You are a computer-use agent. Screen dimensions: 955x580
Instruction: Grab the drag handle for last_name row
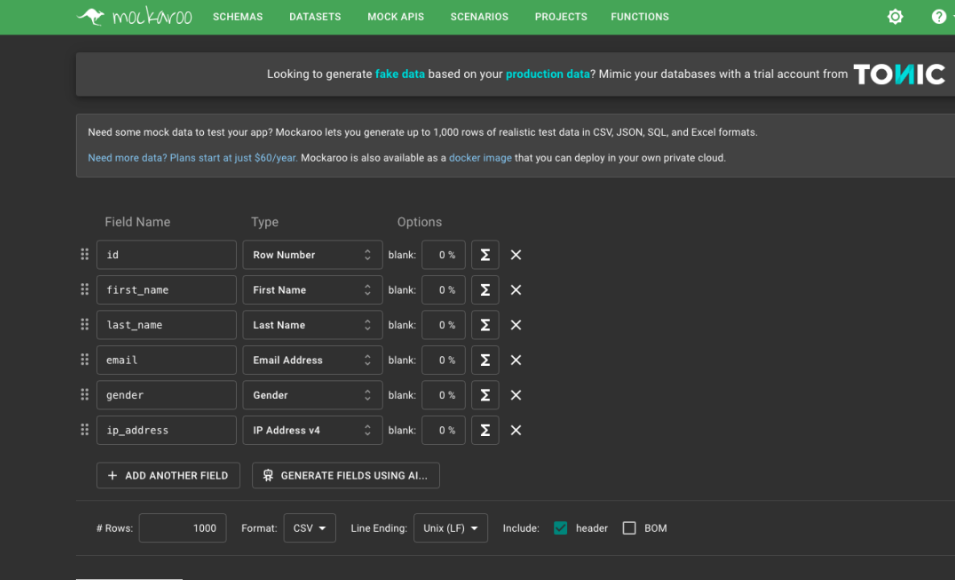[x=85, y=324]
